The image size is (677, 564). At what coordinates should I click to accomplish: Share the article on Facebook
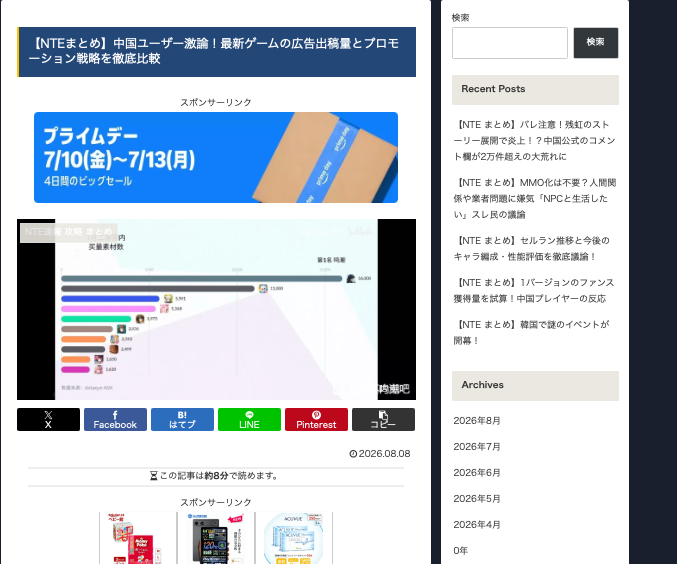pos(115,419)
